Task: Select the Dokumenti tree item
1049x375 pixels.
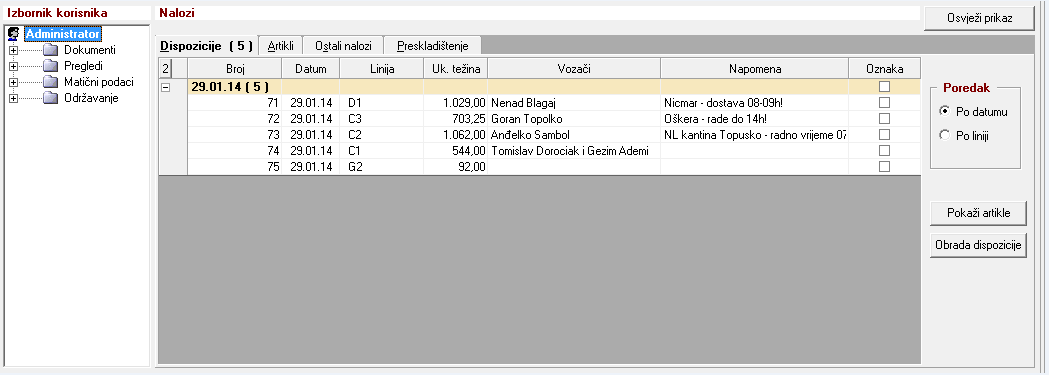Action: [90, 50]
